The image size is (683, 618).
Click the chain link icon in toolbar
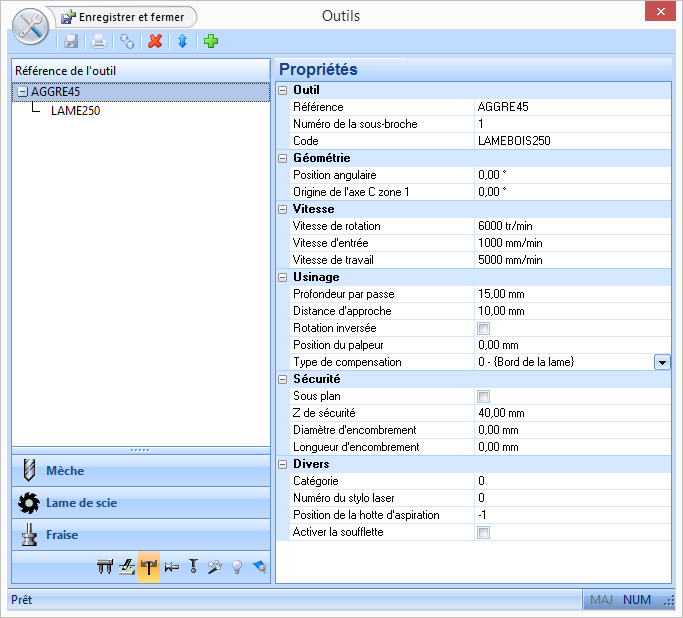[x=127, y=41]
